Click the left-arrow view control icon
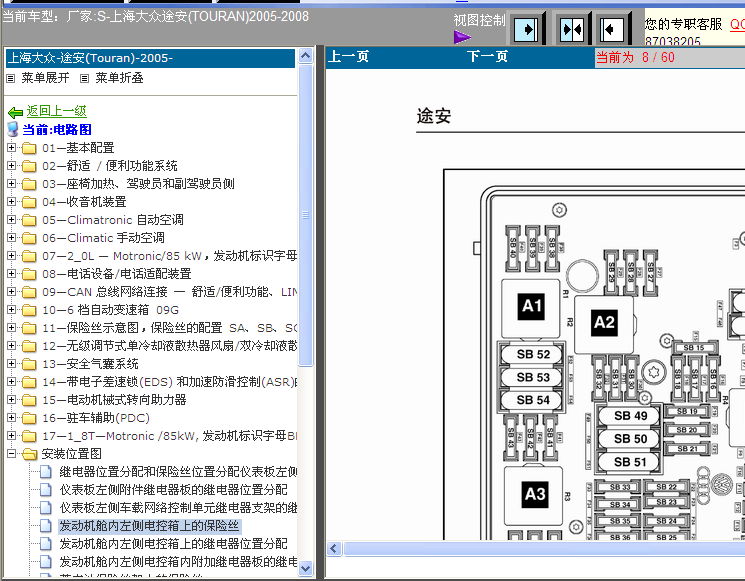 (611, 29)
